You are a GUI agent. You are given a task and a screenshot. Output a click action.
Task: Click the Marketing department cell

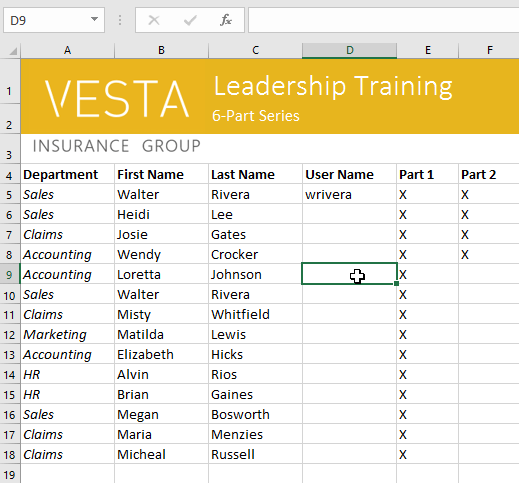point(67,334)
